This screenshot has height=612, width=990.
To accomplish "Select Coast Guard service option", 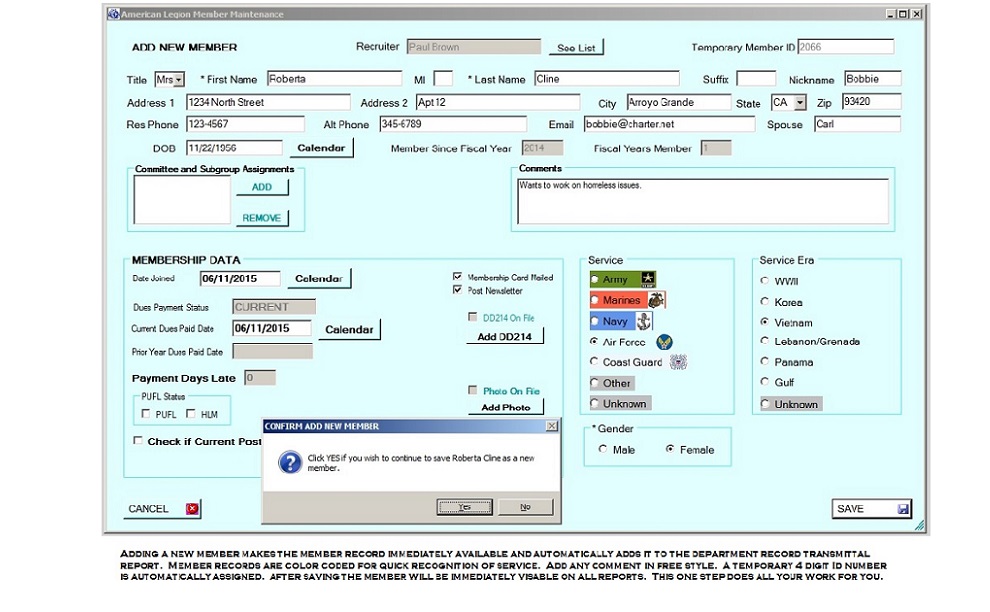I will 594,362.
